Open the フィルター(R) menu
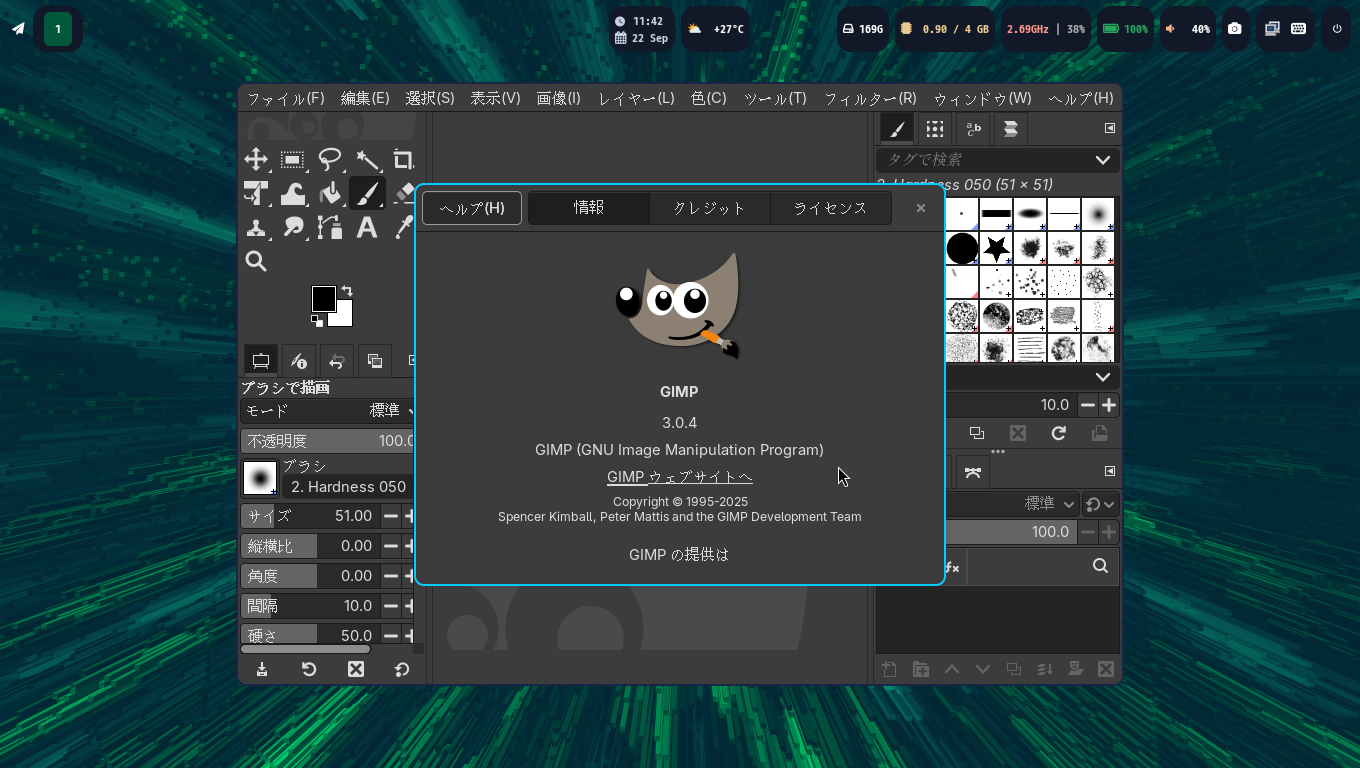The height and width of the screenshot is (768, 1360). point(869,98)
